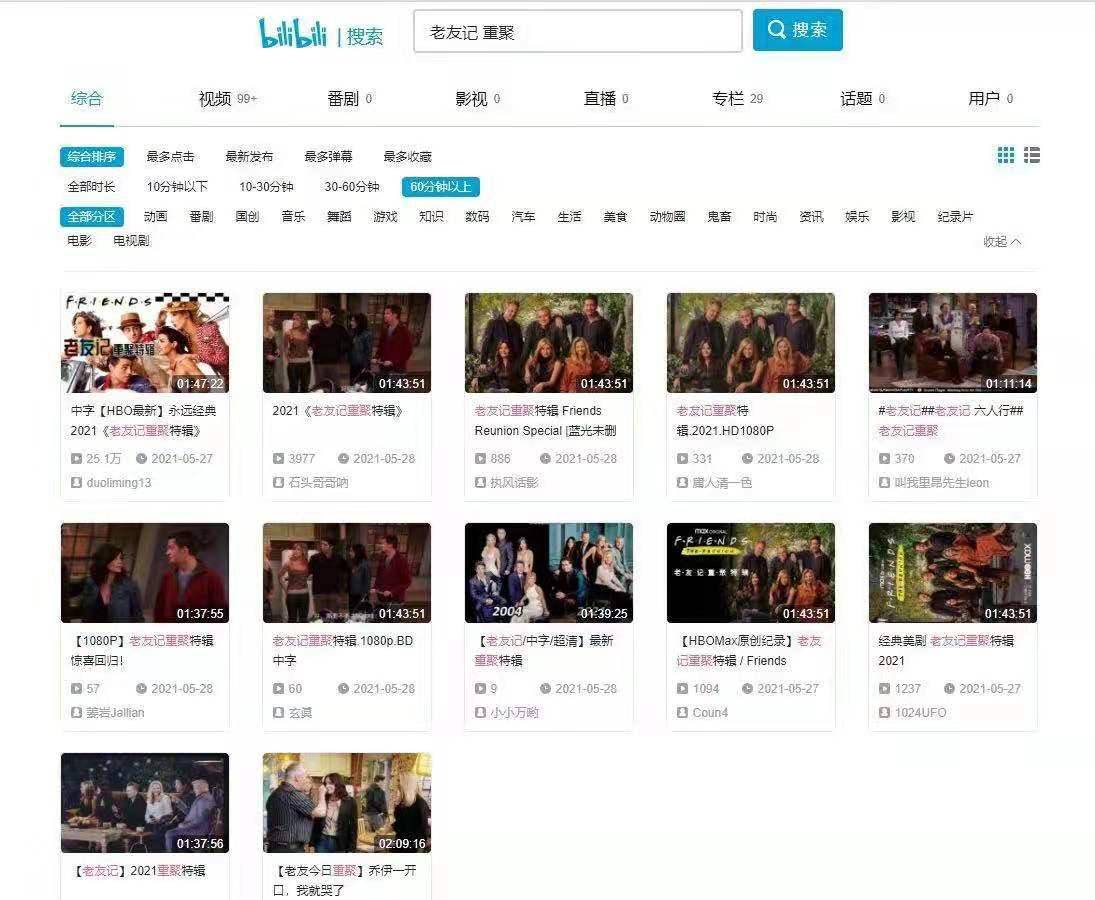
Task: Open title 【老友今日重聚】乔伊一开口
Action: pos(344,880)
